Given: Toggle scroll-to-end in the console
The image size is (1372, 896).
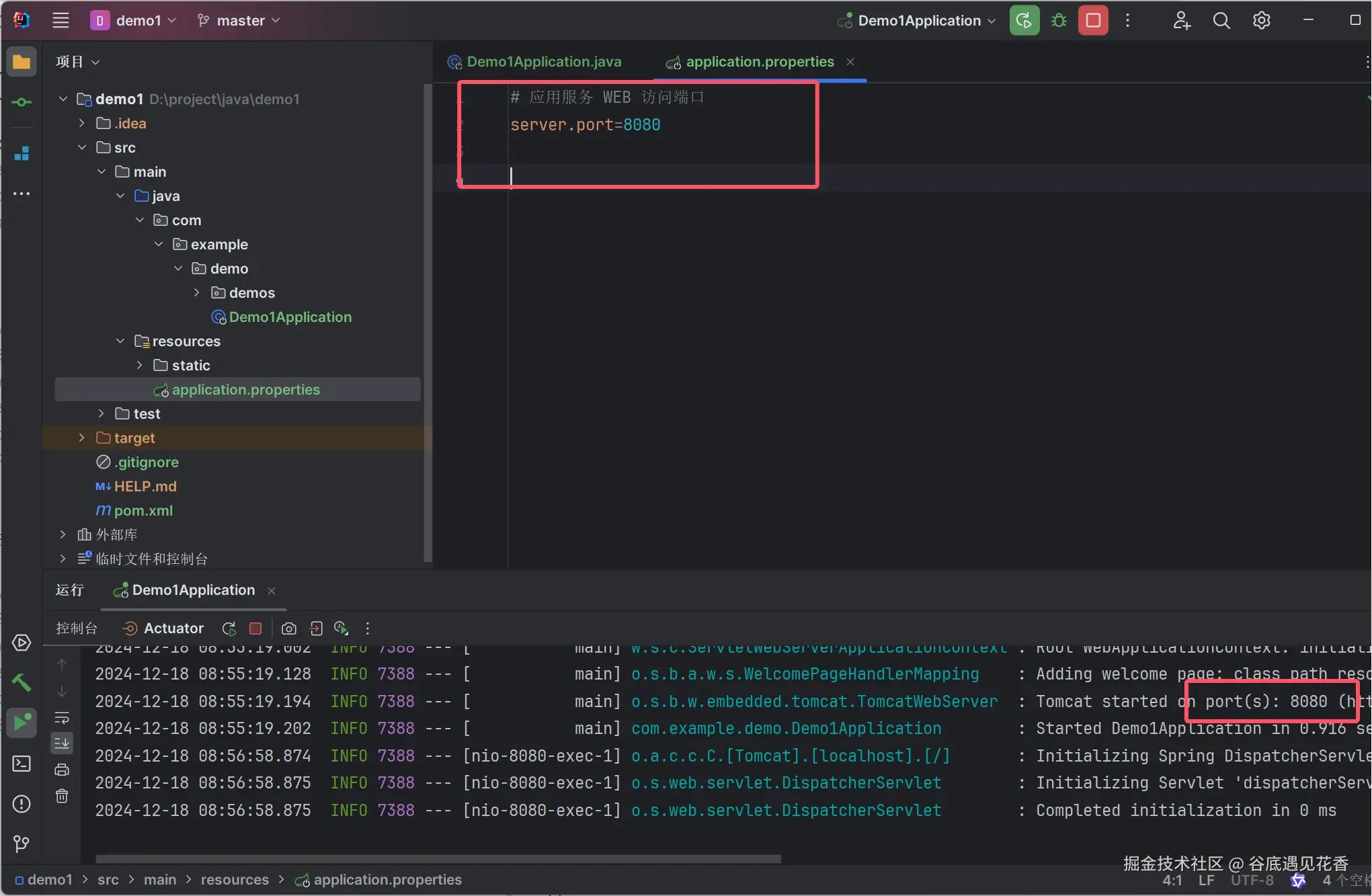Looking at the screenshot, I should click(x=62, y=743).
